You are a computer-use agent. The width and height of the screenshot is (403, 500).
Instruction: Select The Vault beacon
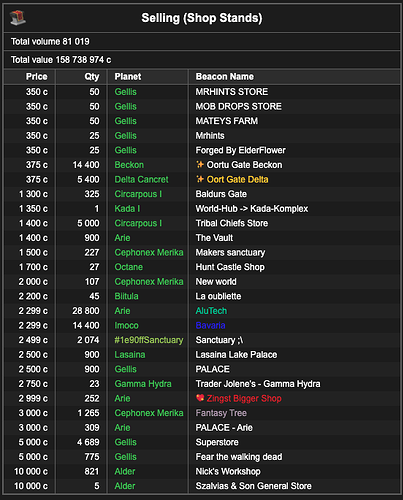click(214, 238)
